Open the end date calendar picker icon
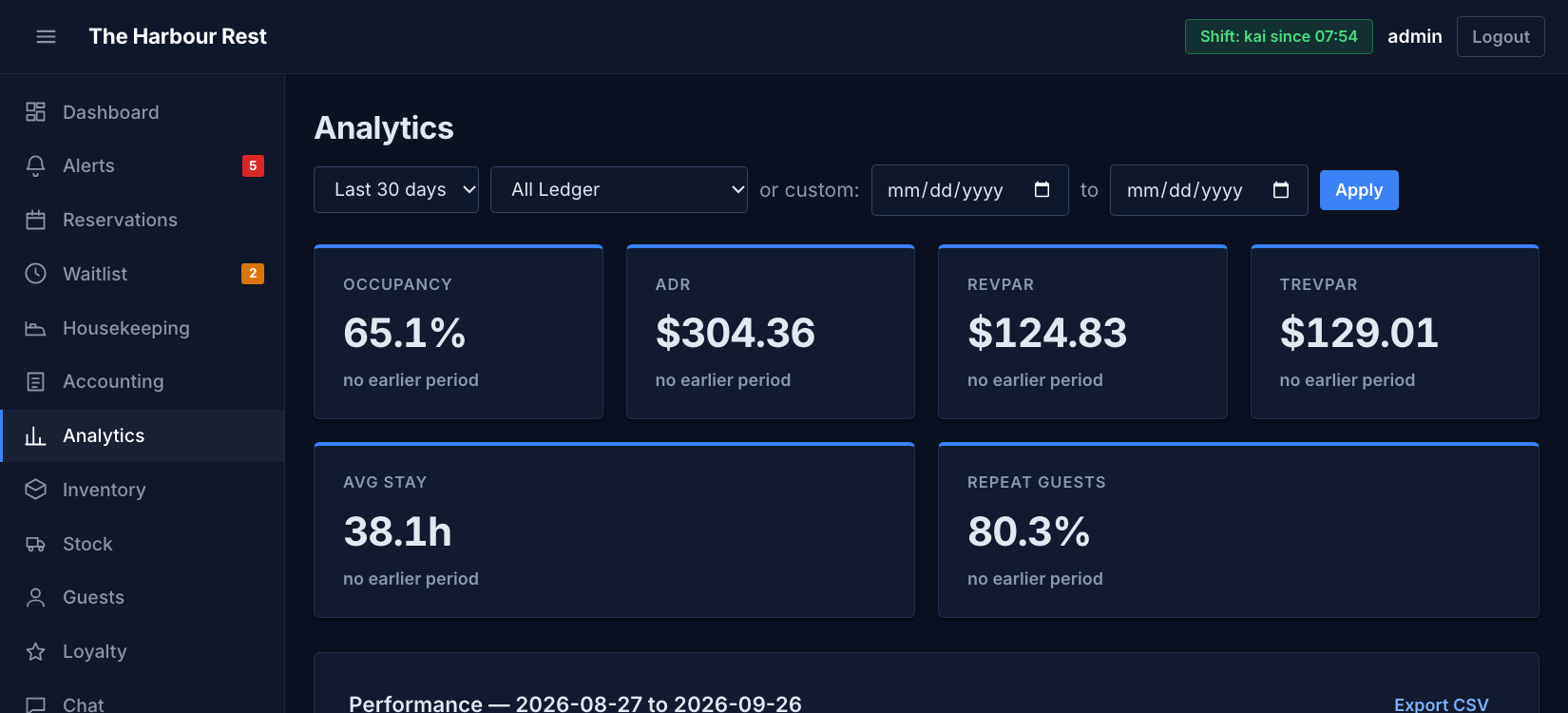Image resolution: width=1568 pixels, height=713 pixels. point(1281,189)
